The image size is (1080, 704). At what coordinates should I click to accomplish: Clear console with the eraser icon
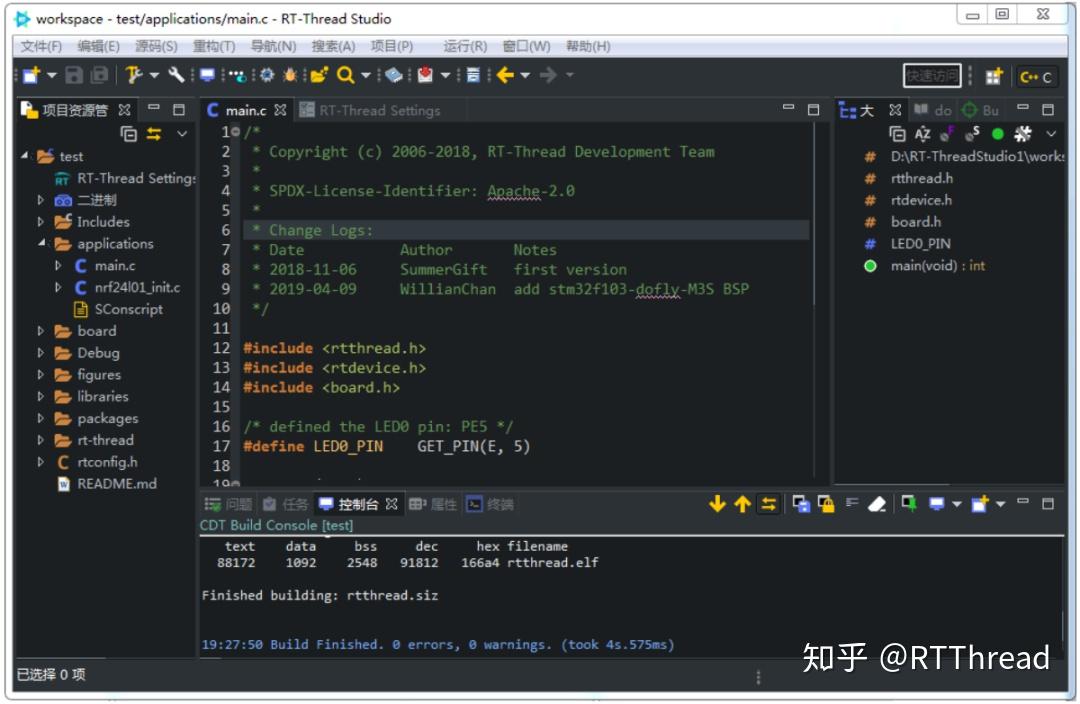[x=876, y=505]
